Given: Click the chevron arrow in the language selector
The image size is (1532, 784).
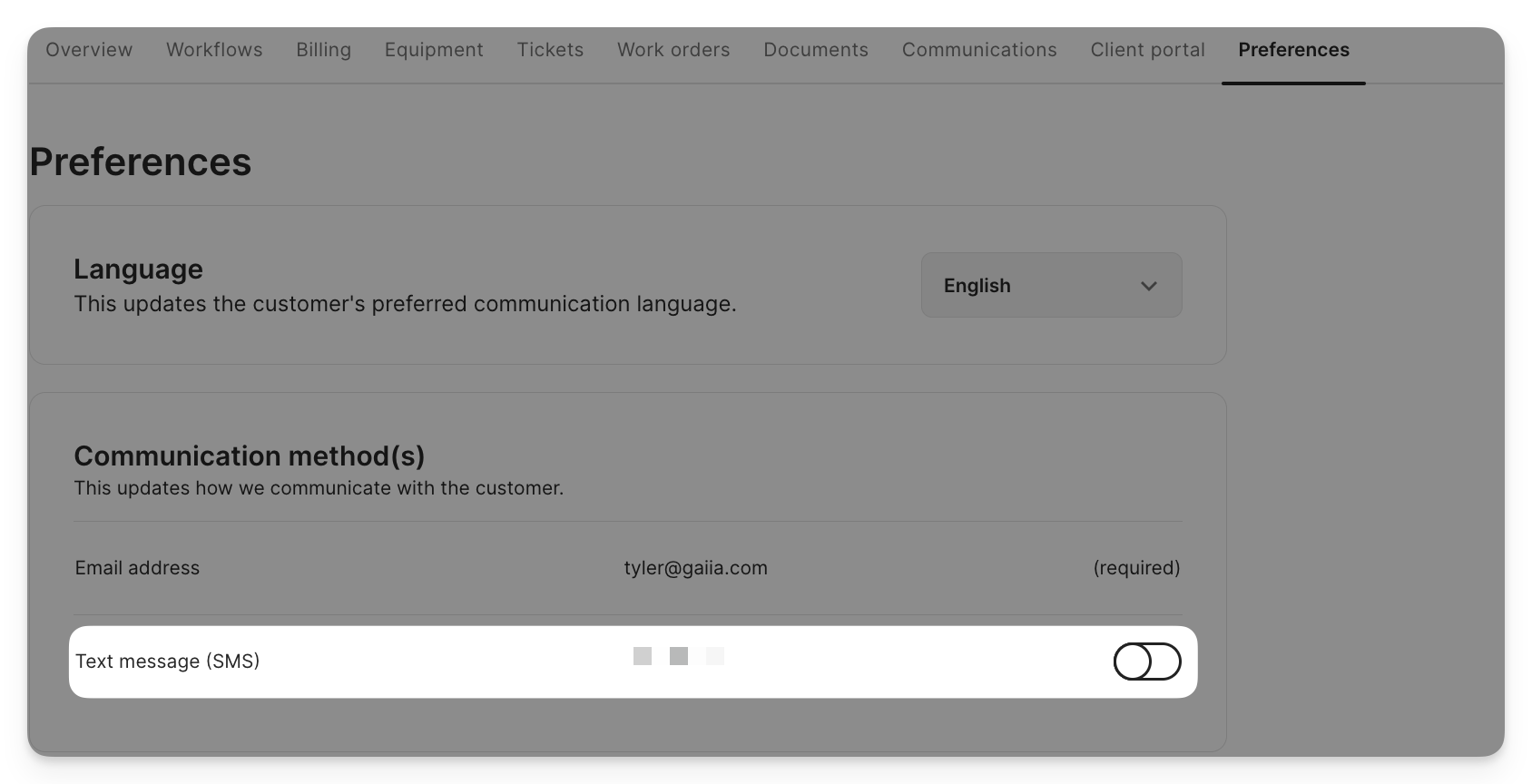Looking at the screenshot, I should pyautogui.click(x=1148, y=286).
